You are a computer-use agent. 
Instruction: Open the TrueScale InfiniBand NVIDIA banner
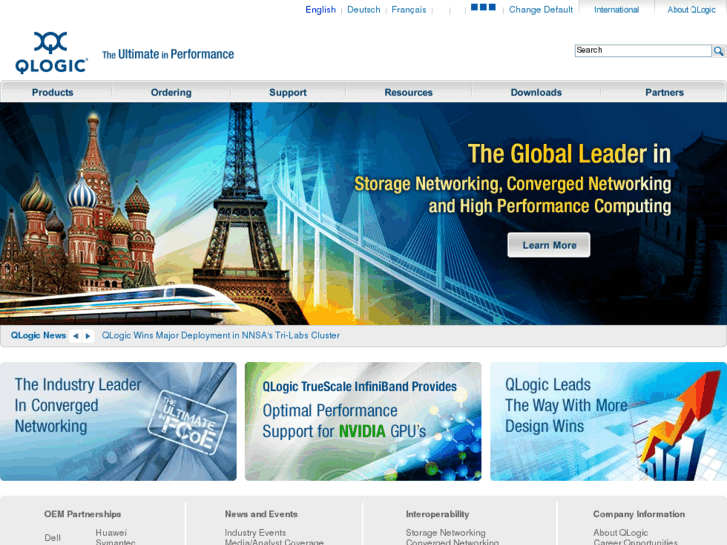point(363,421)
